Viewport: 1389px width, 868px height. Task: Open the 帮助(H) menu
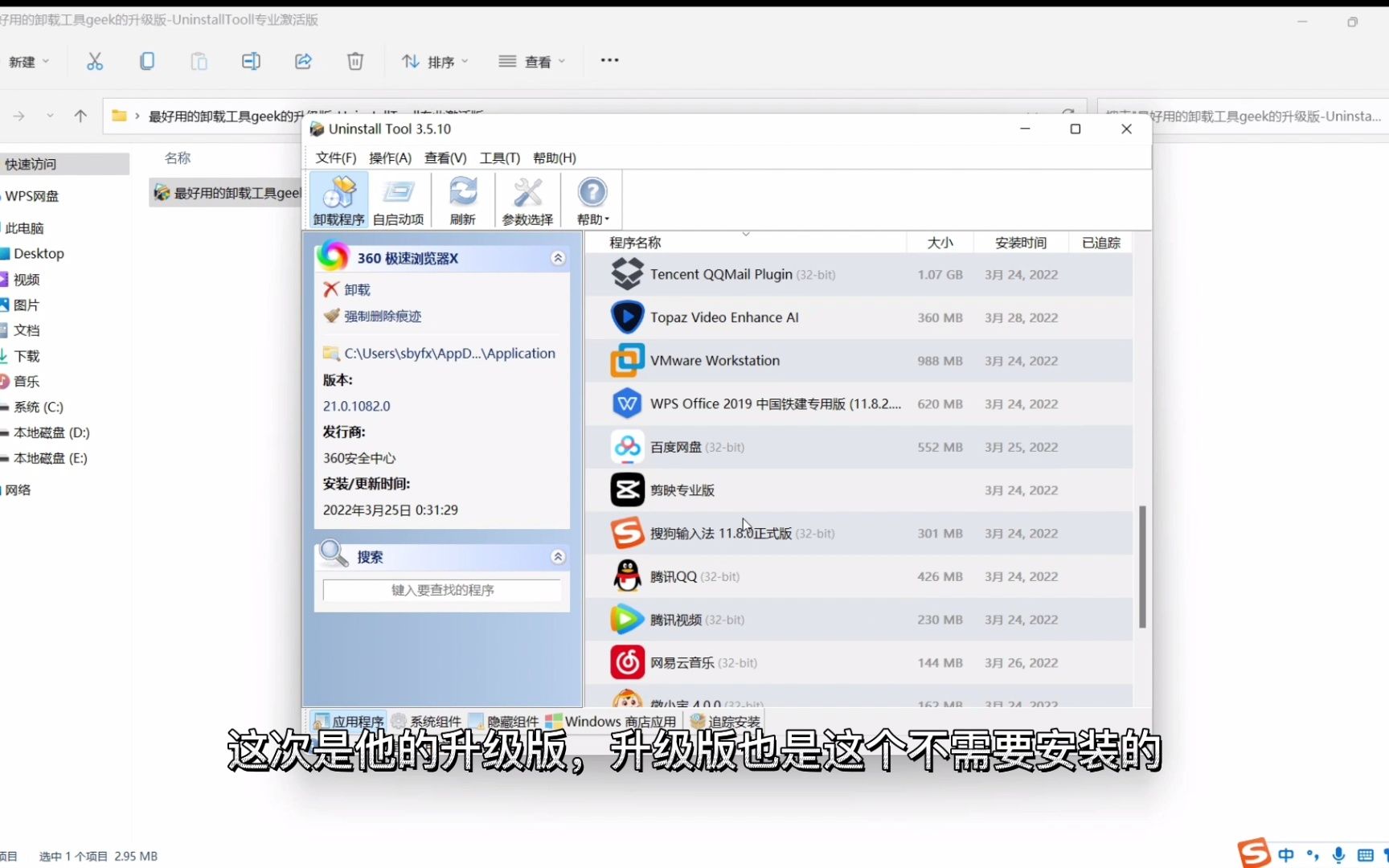(x=555, y=158)
